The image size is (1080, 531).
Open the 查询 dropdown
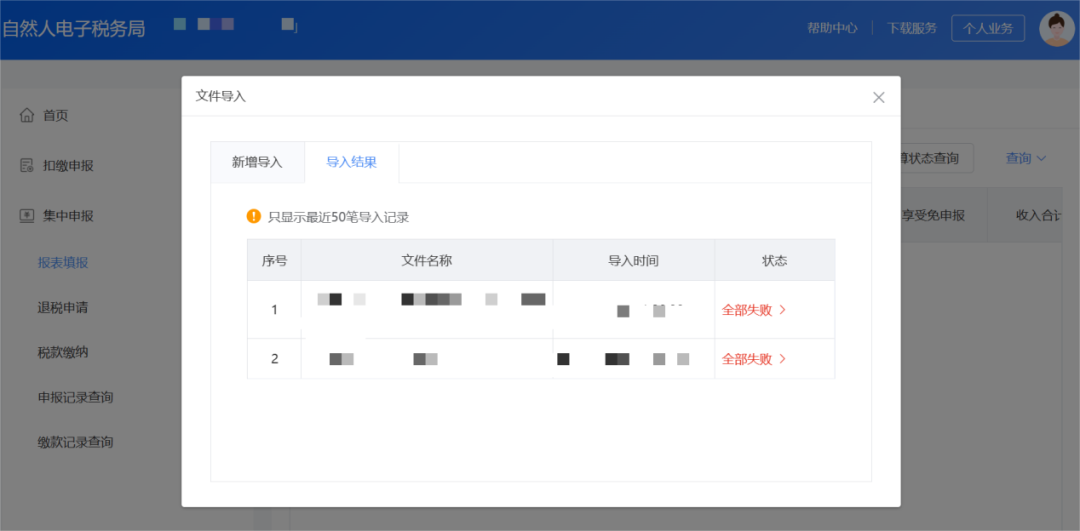pos(1025,158)
